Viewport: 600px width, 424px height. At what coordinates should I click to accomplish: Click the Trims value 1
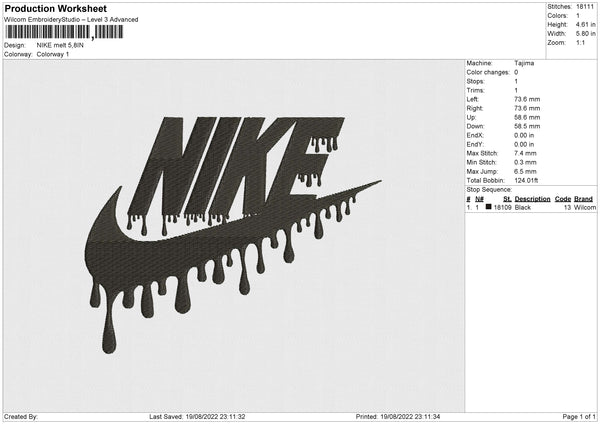516,90
